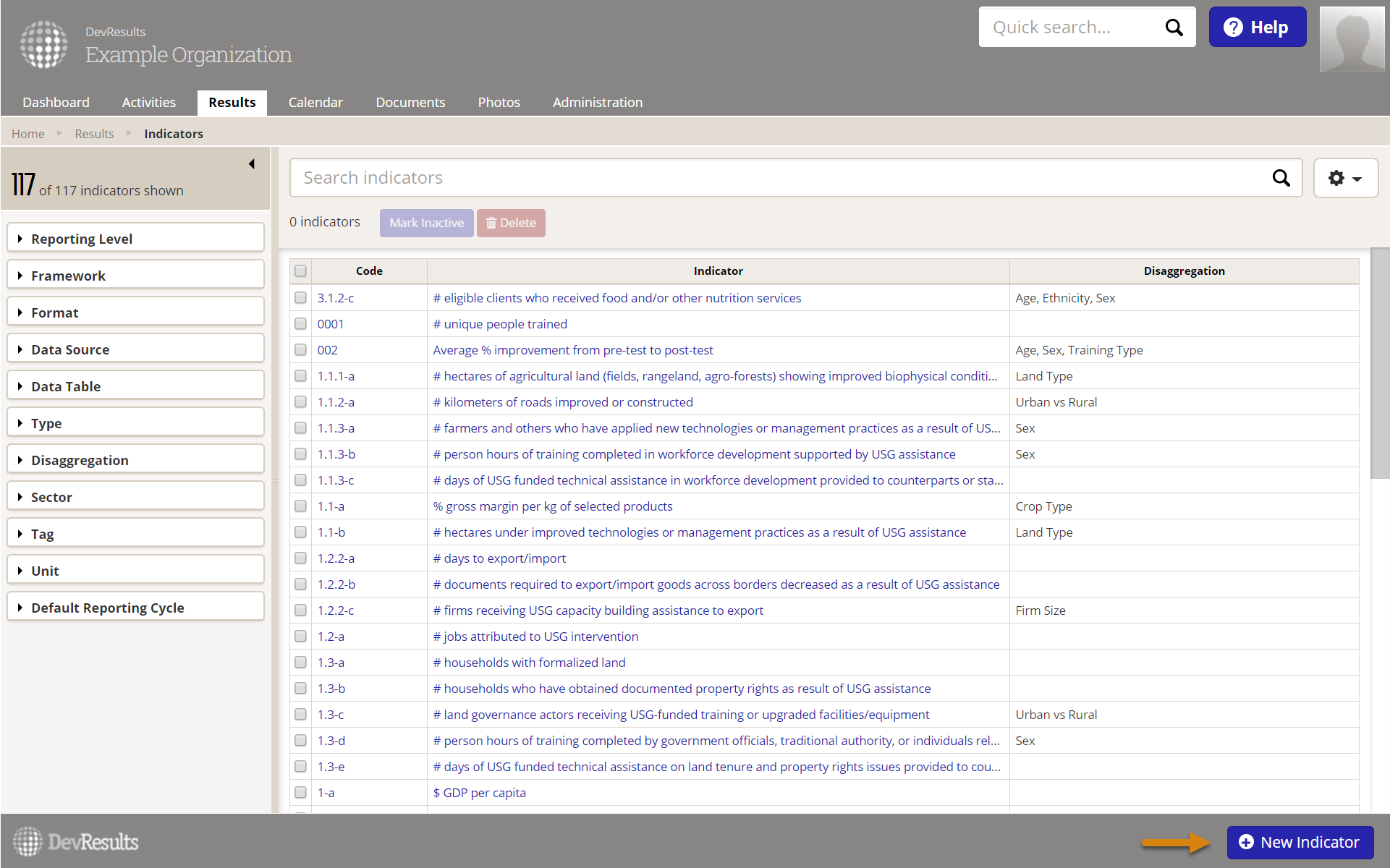Click into the Search indicators field
The image size is (1390, 868).
pos(781,178)
